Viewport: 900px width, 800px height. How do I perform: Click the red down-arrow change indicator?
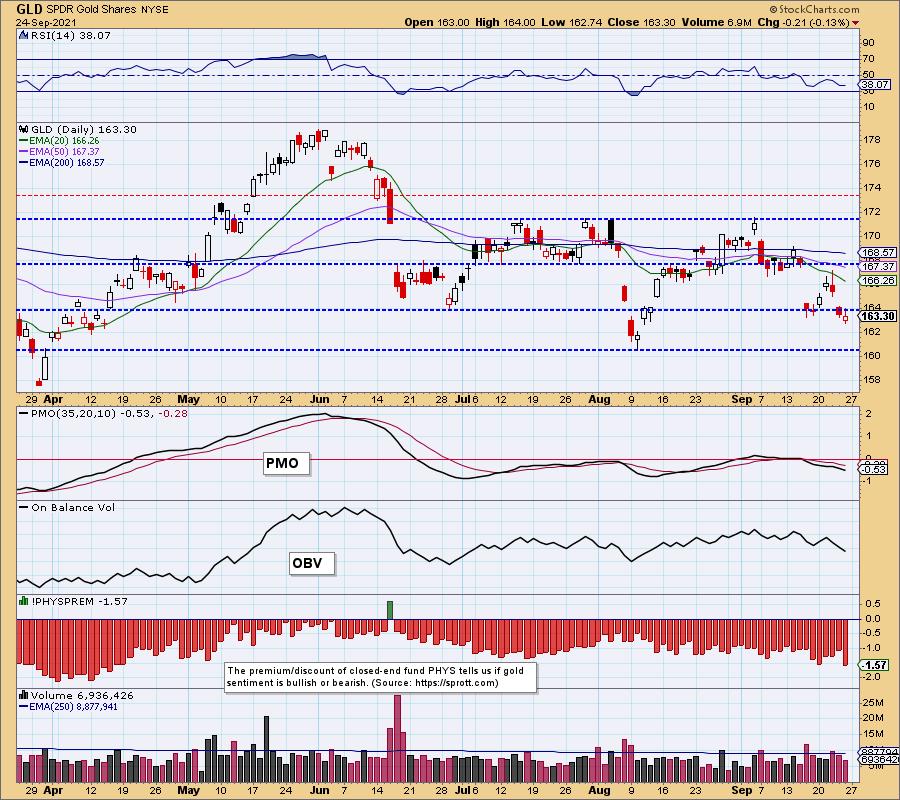[x=856, y=23]
